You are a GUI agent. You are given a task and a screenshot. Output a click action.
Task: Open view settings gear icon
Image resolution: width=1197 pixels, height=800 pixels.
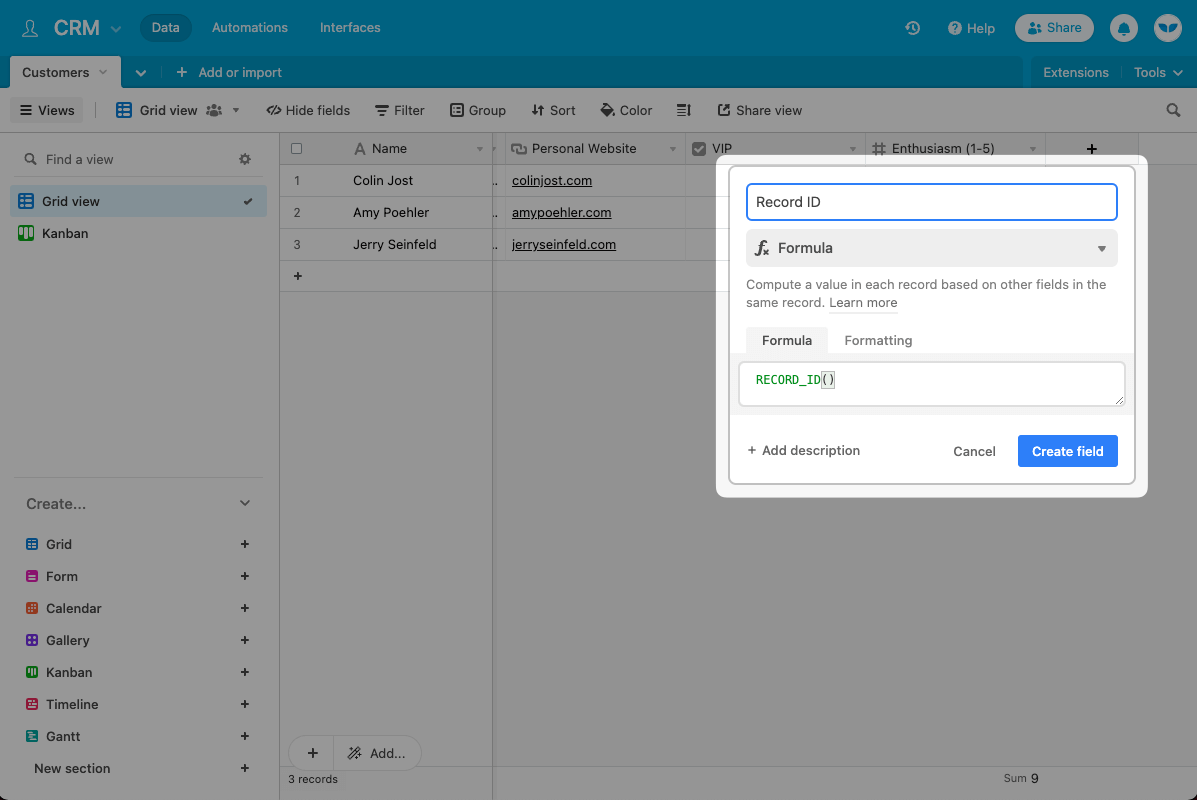pyautogui.click(x=245, y=159)
